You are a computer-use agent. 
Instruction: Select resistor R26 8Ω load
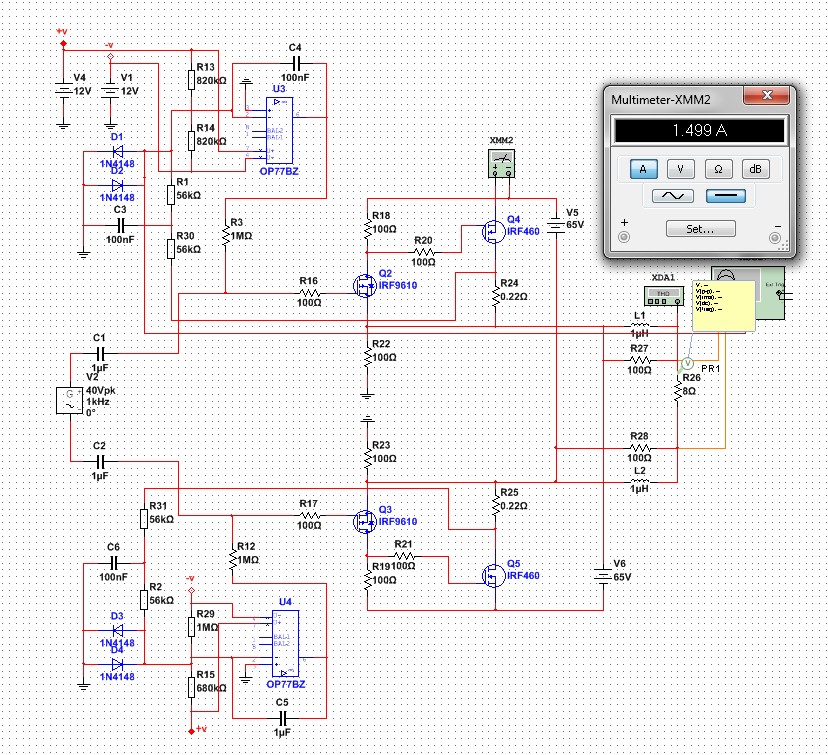(678, 392)
